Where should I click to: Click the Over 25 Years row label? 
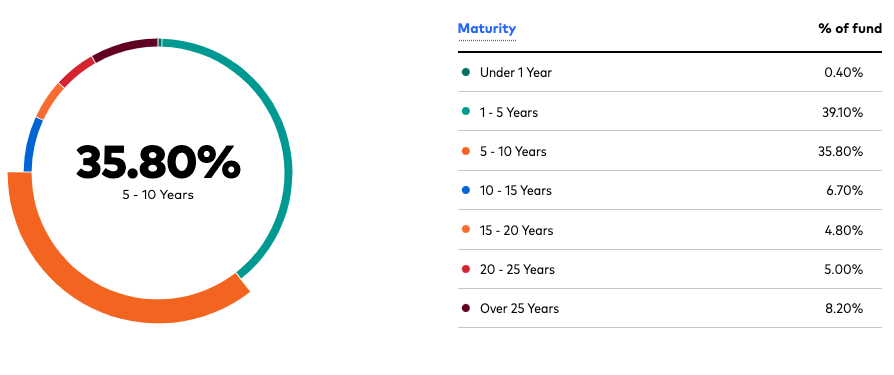point(519,308)
